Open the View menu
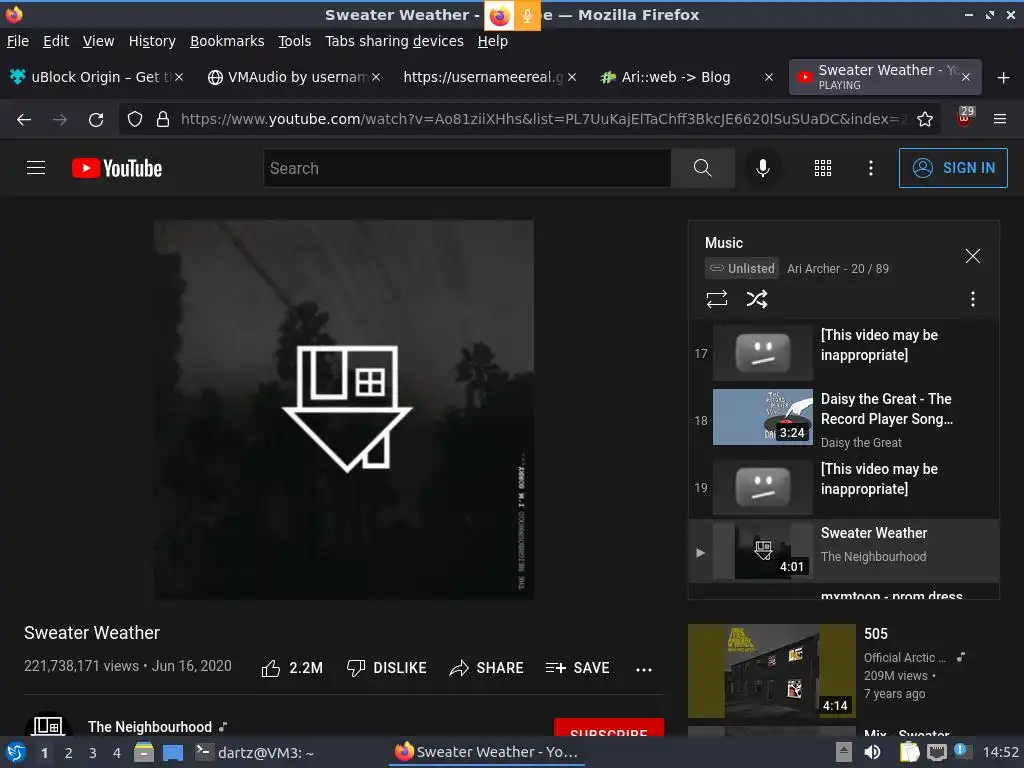This screenshot has width=1024, height=768. point(98,41)
